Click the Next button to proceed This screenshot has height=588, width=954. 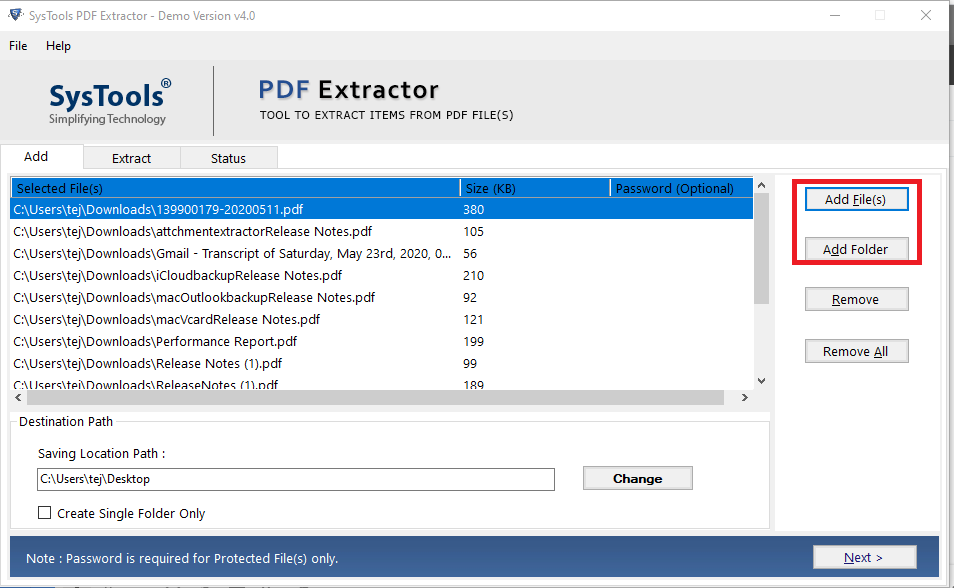[x=864, y=556]
